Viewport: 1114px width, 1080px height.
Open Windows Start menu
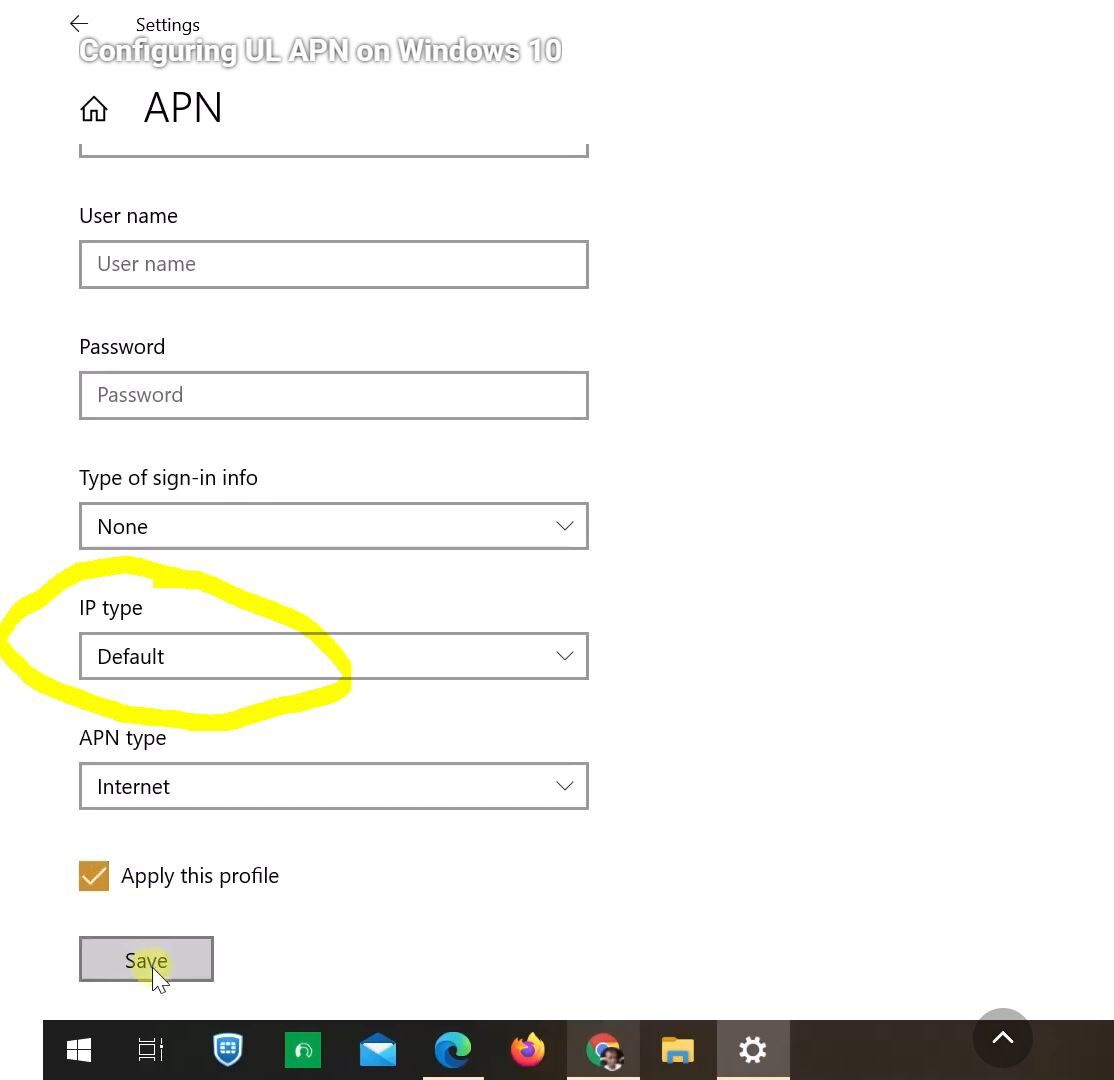coord(79,1049)
